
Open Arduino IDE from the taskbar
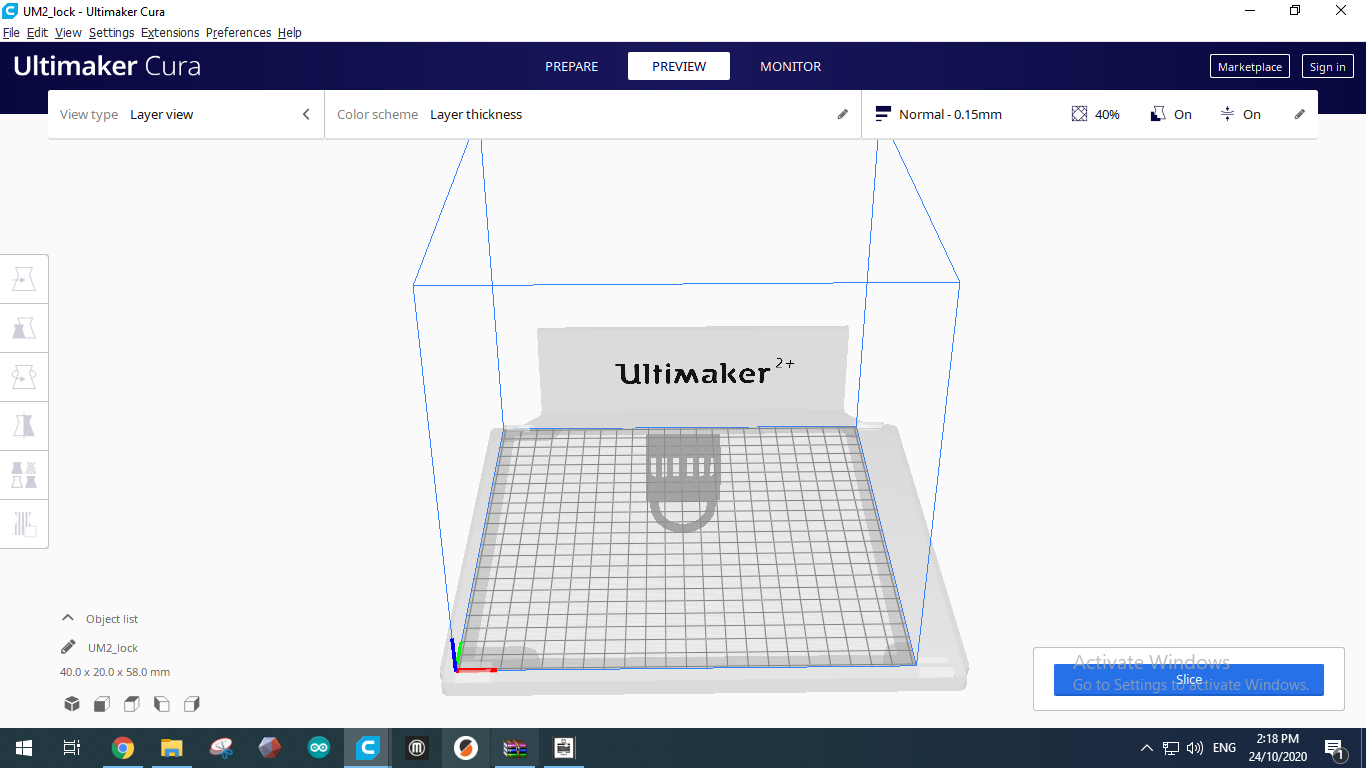click(319, 748)
